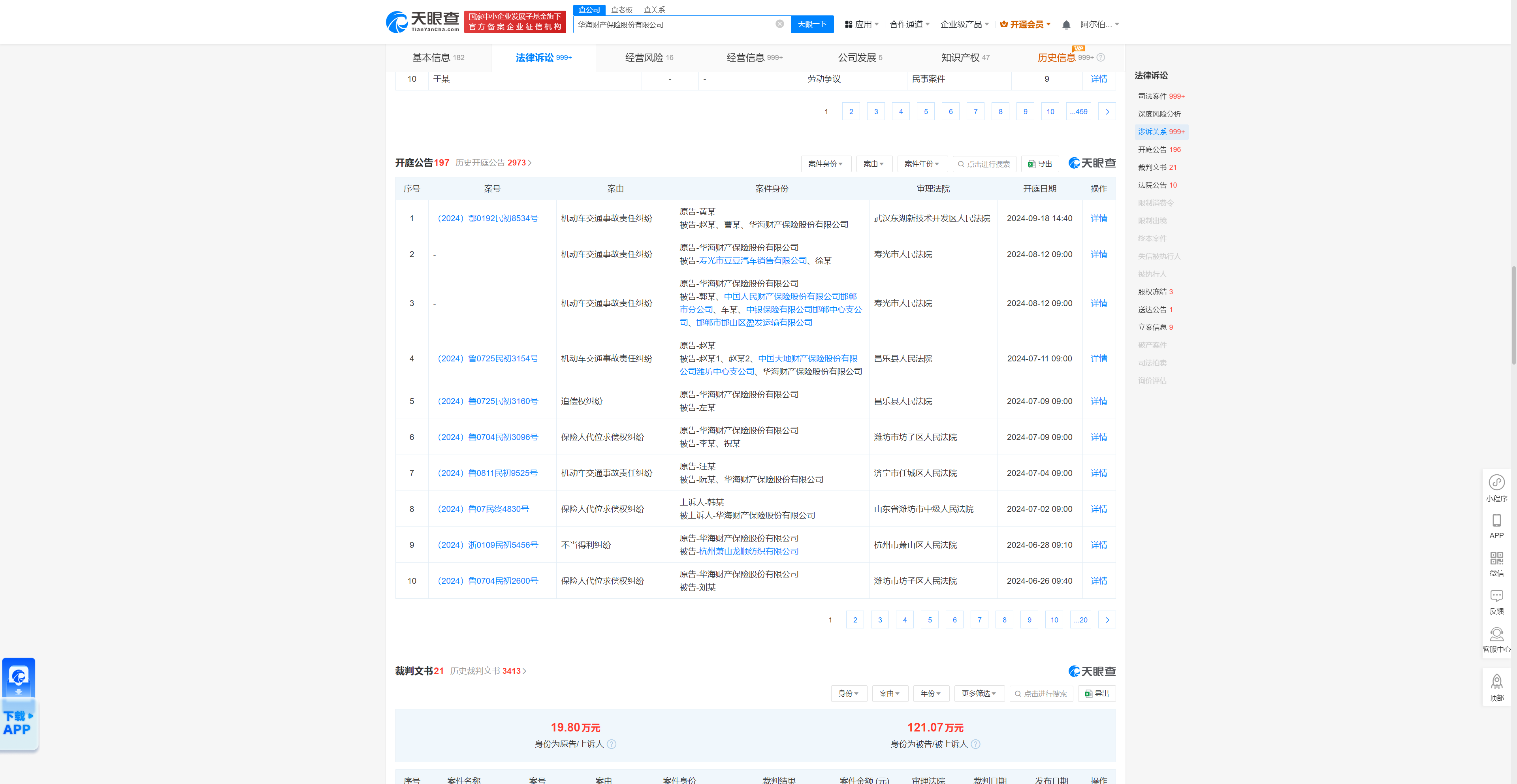Click 开庭公告 search box 点击进行搜索
The height and width of the screenshot is (784, 1517).
[984, 164]
